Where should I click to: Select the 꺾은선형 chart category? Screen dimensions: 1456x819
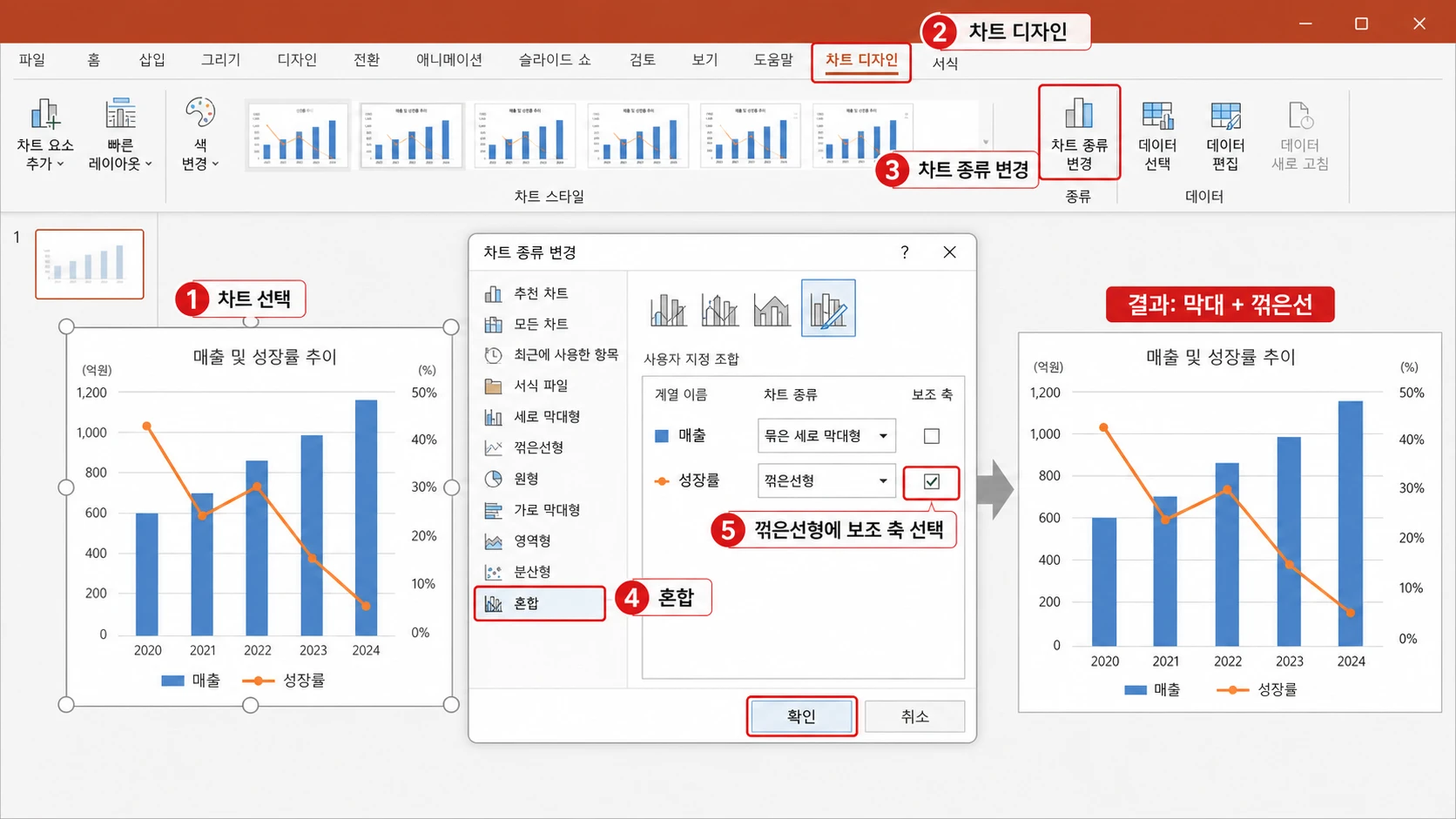tap(524, 447)
